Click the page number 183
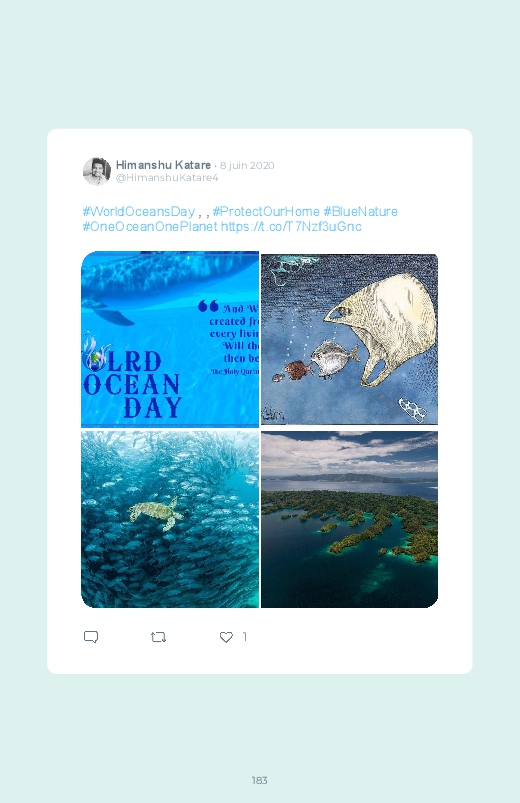The width and height of the screenshot is (520, 803). click(x=260, y=780)
